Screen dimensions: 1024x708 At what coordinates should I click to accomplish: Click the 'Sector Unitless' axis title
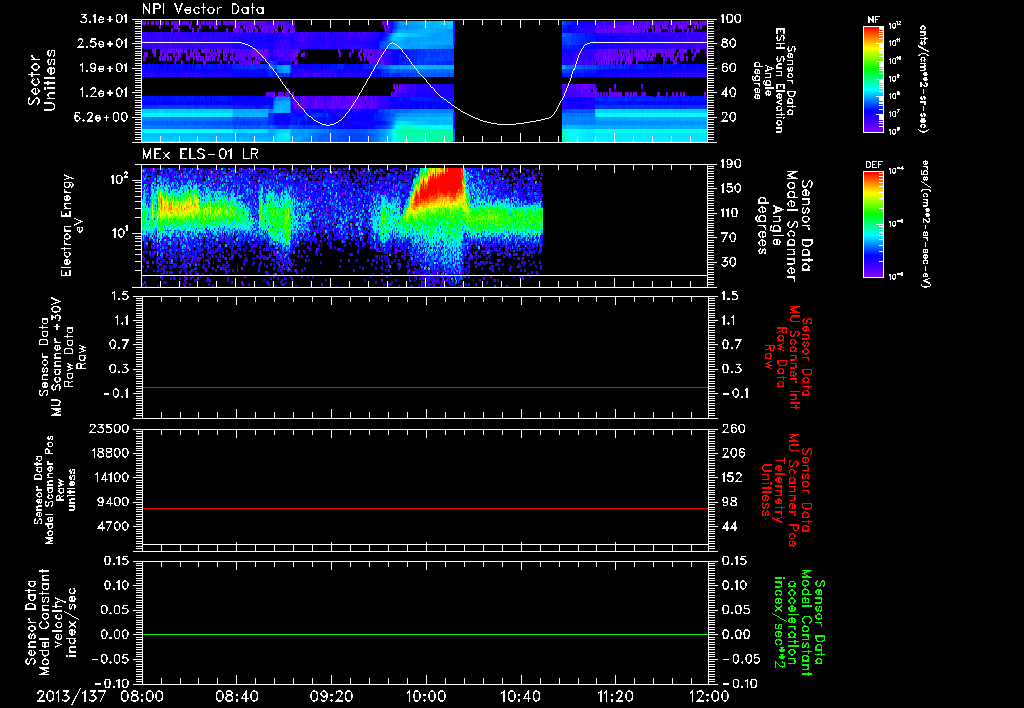pos(41,80)
